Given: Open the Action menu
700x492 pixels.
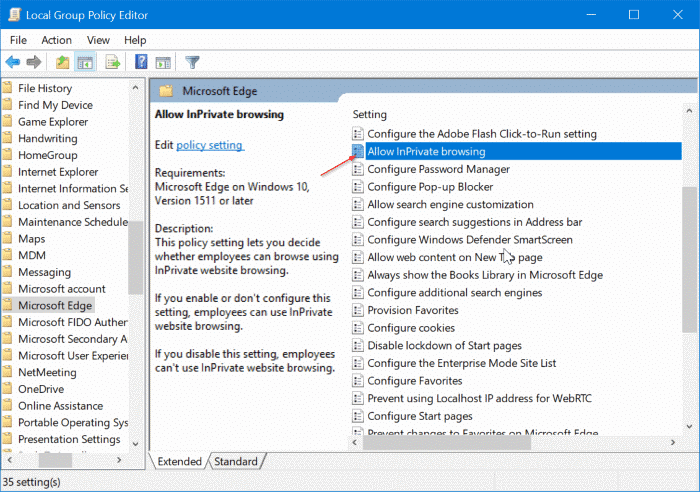Looking at the screenshot, I should [x=56, y=39].
